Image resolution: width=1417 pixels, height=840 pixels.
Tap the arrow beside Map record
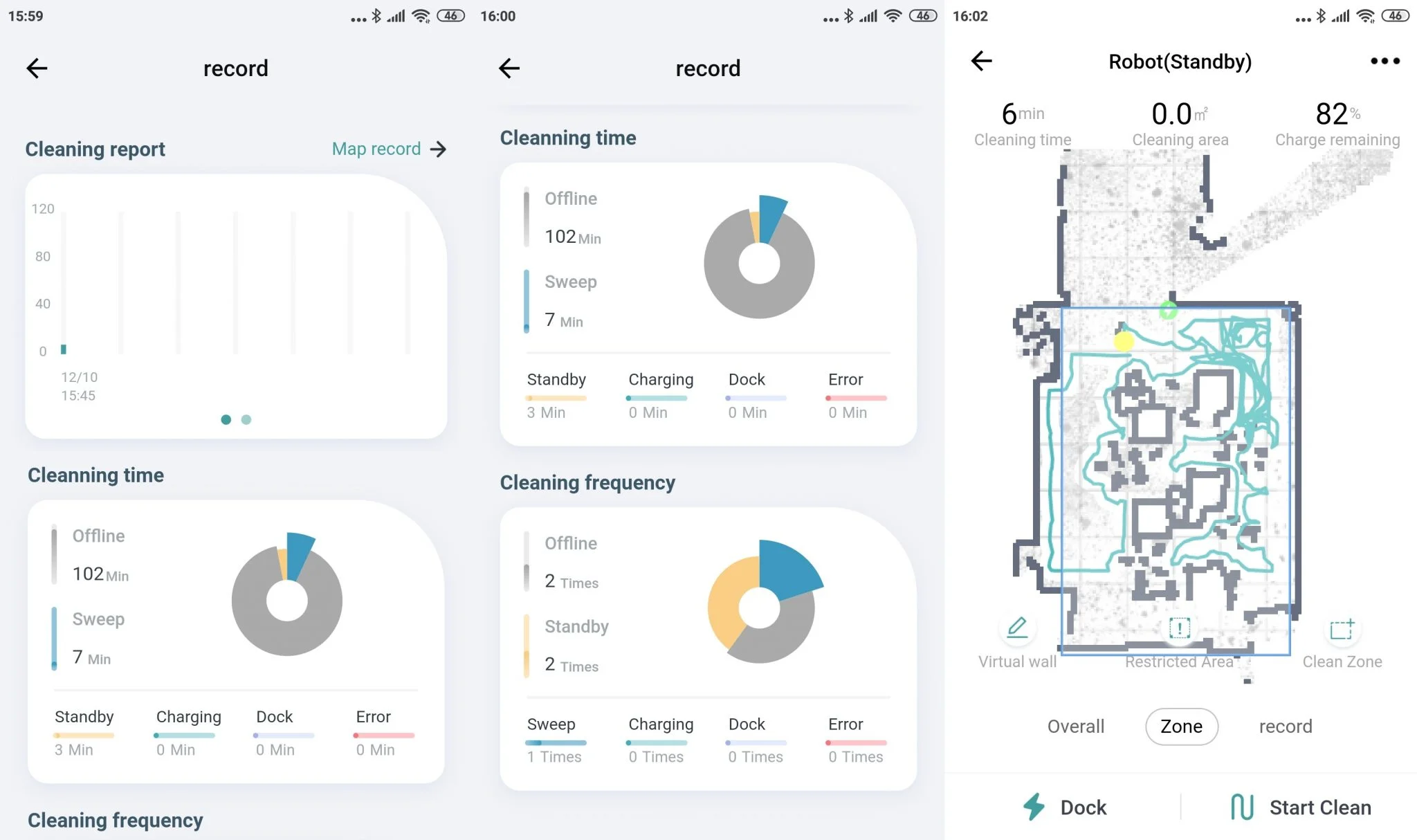click(439, 149)
